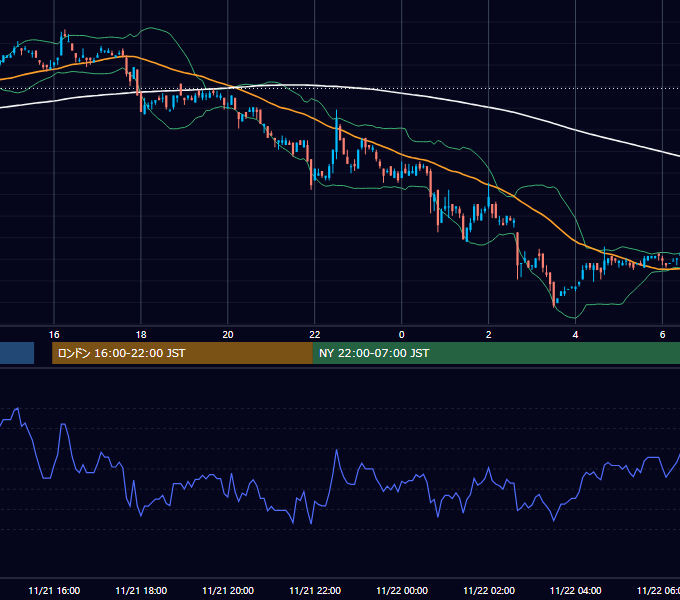This screenshot has height=600, width=680.
Task: Click the 11/21 18:00 date label
Action: (141, 590)
